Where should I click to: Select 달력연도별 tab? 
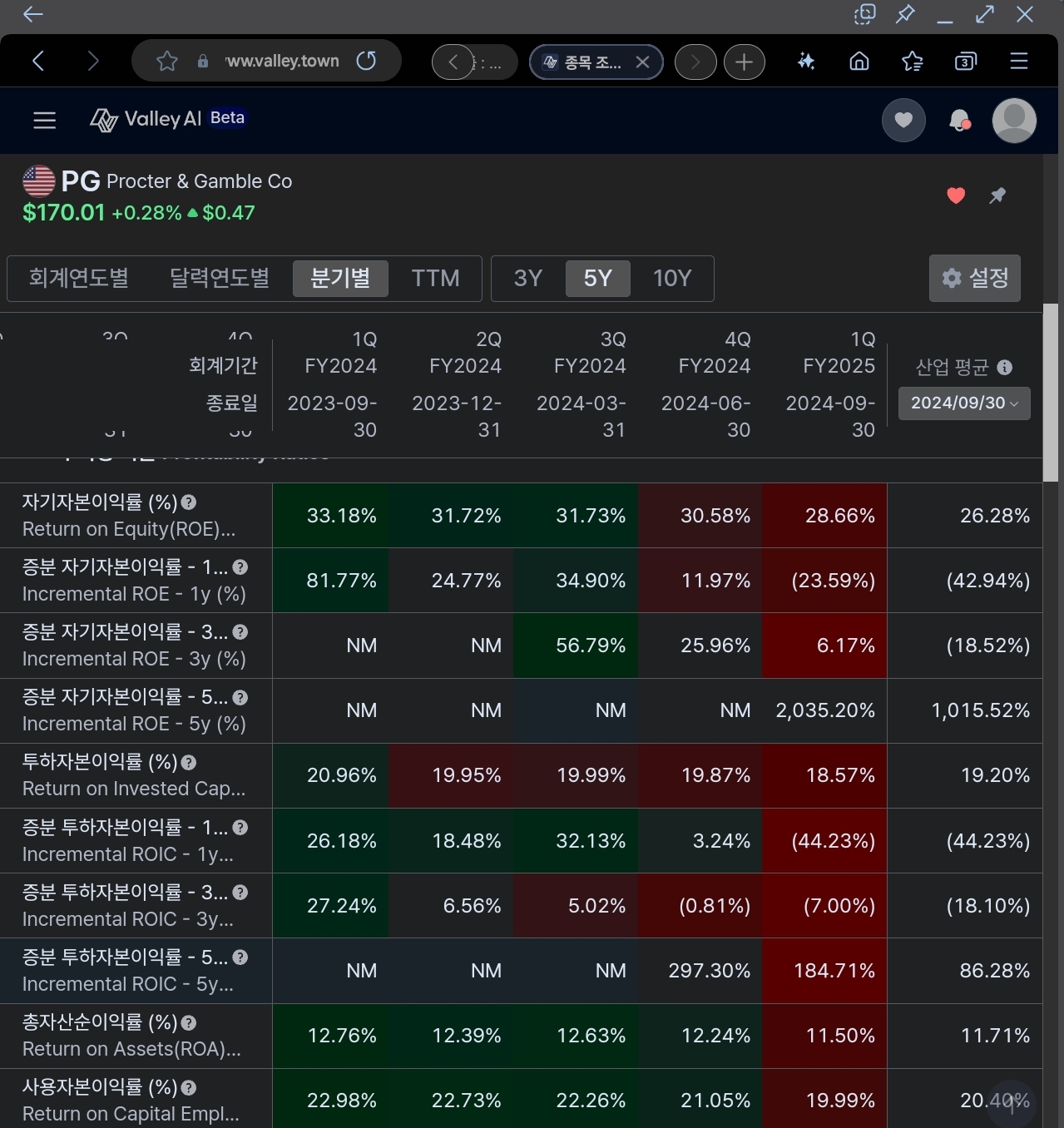(220, 278)
